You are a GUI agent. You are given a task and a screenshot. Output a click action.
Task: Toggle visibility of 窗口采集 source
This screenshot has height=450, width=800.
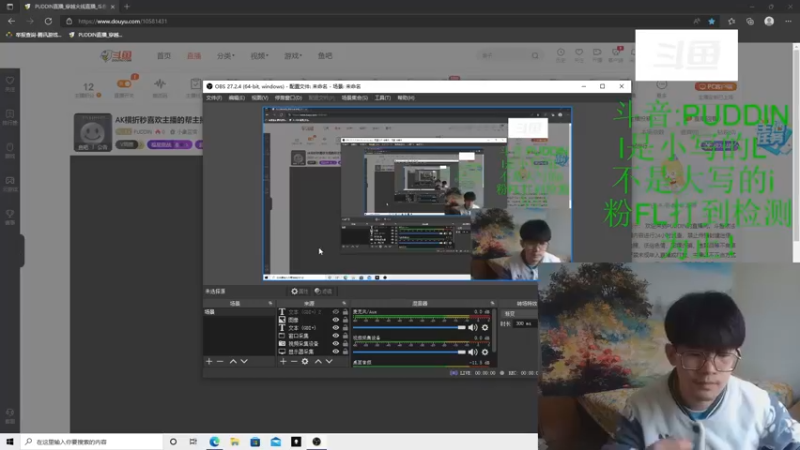(x=335, y=336)
